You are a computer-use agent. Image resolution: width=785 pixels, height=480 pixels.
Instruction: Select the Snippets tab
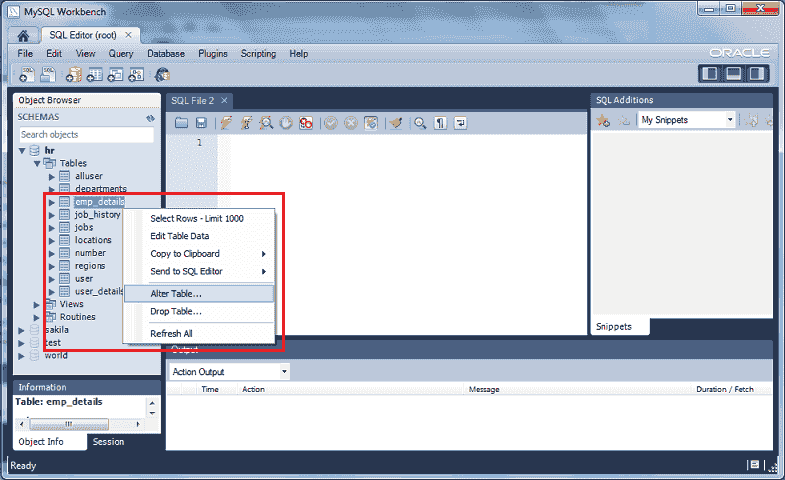point(614,326)
